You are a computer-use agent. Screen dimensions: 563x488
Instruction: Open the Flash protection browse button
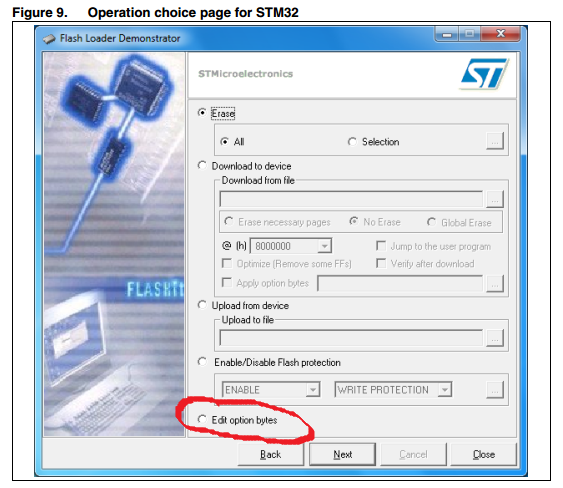click(495, 390)
